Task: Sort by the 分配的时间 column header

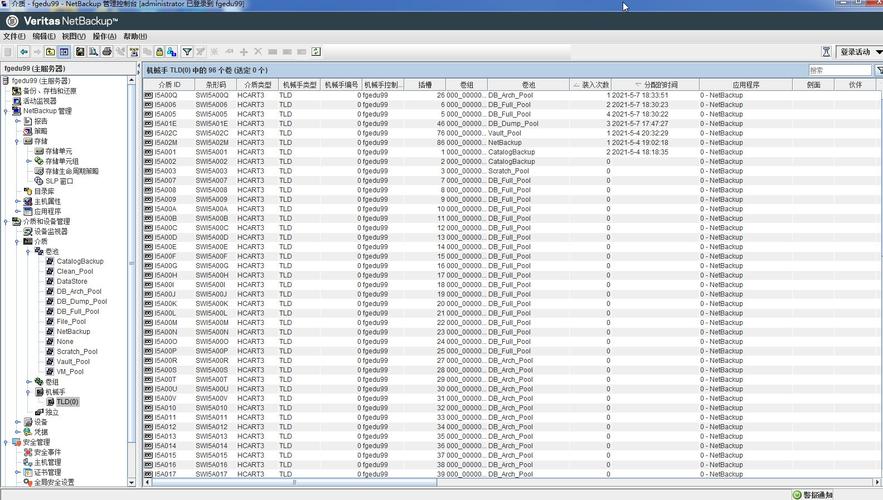Action: pos(656,85)
